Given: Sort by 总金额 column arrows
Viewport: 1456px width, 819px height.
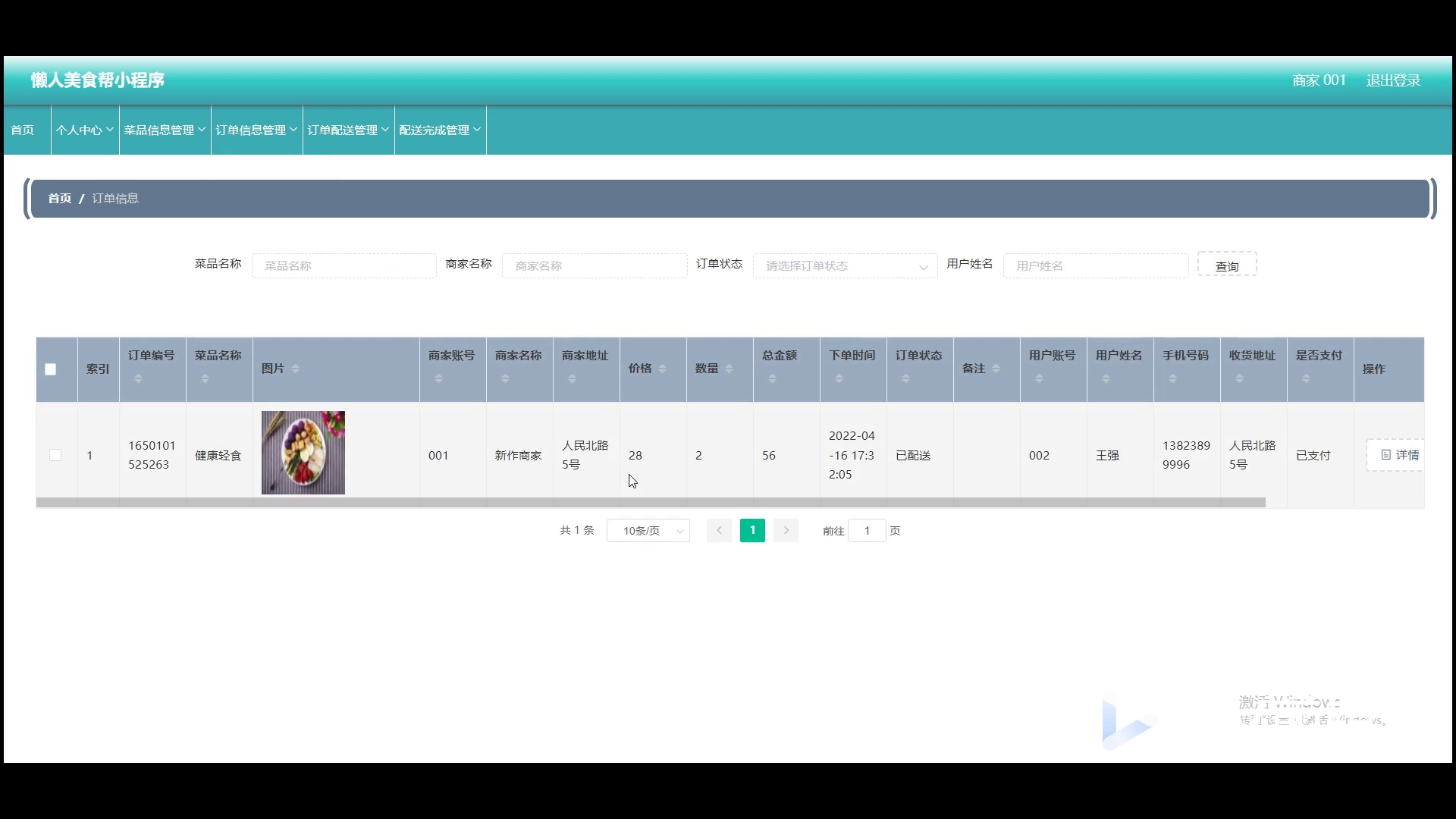Looking at the screenshot, I should [x=772, y=378].
